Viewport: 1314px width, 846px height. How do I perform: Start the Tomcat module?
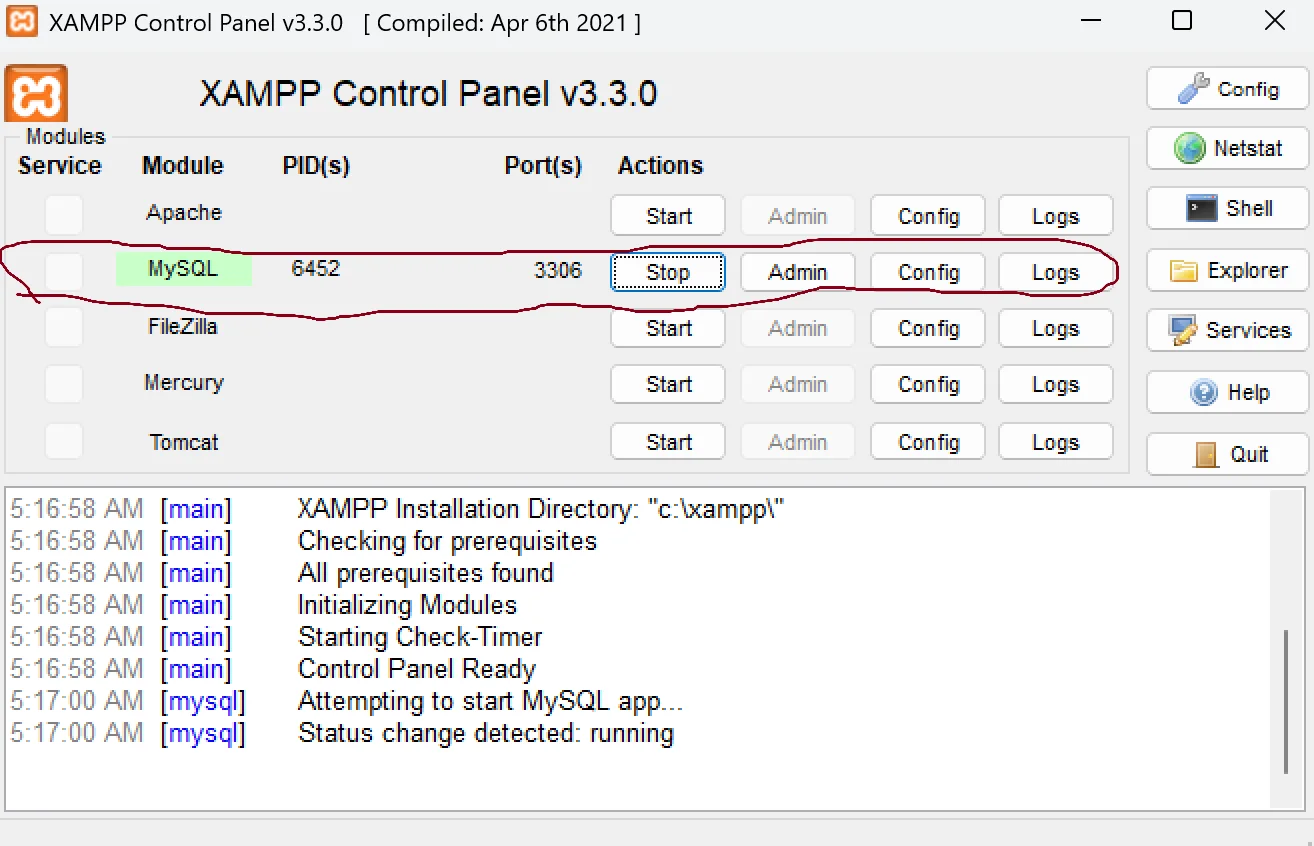[x=668, y=442]
